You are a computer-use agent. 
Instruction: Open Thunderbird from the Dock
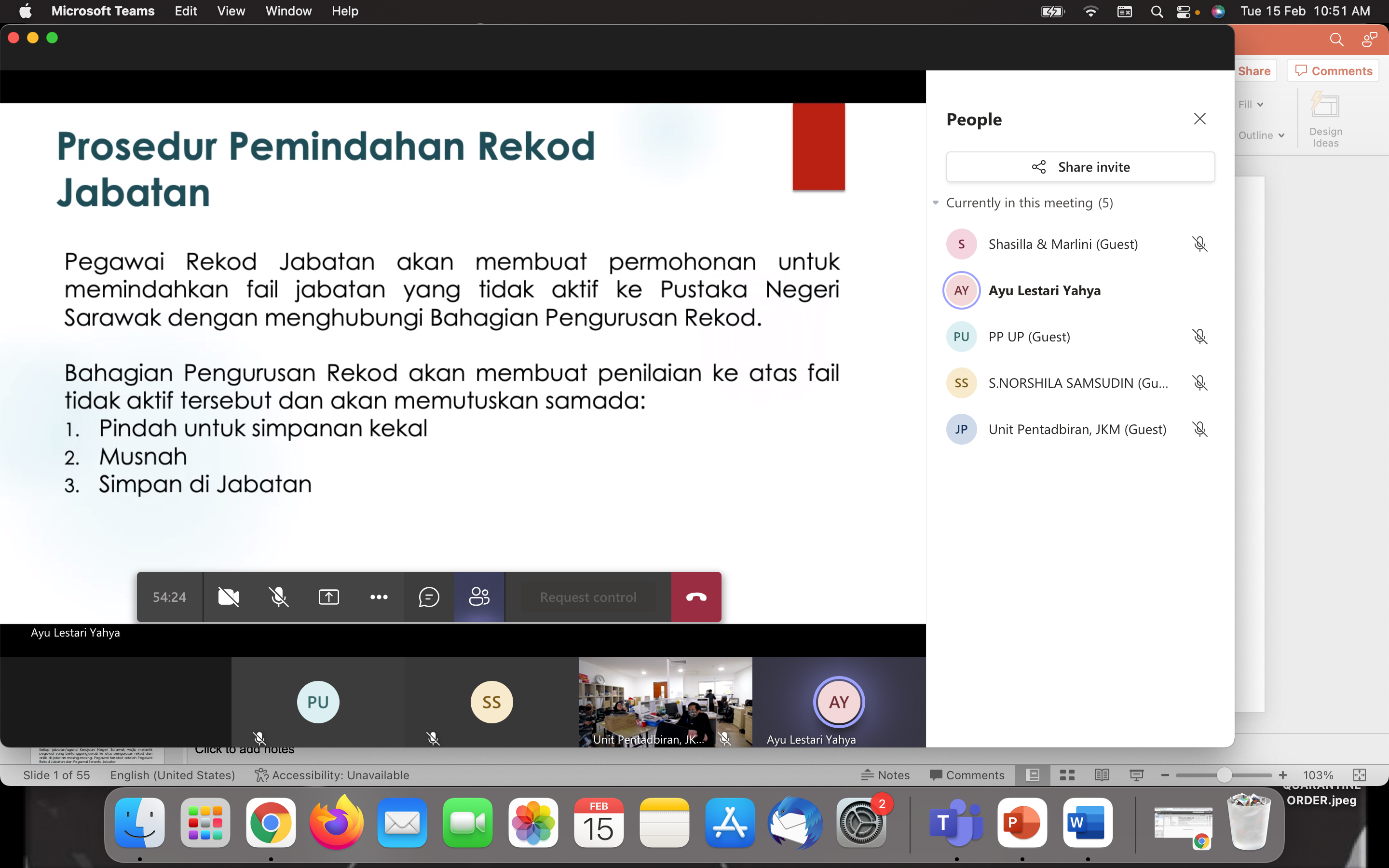795,822
